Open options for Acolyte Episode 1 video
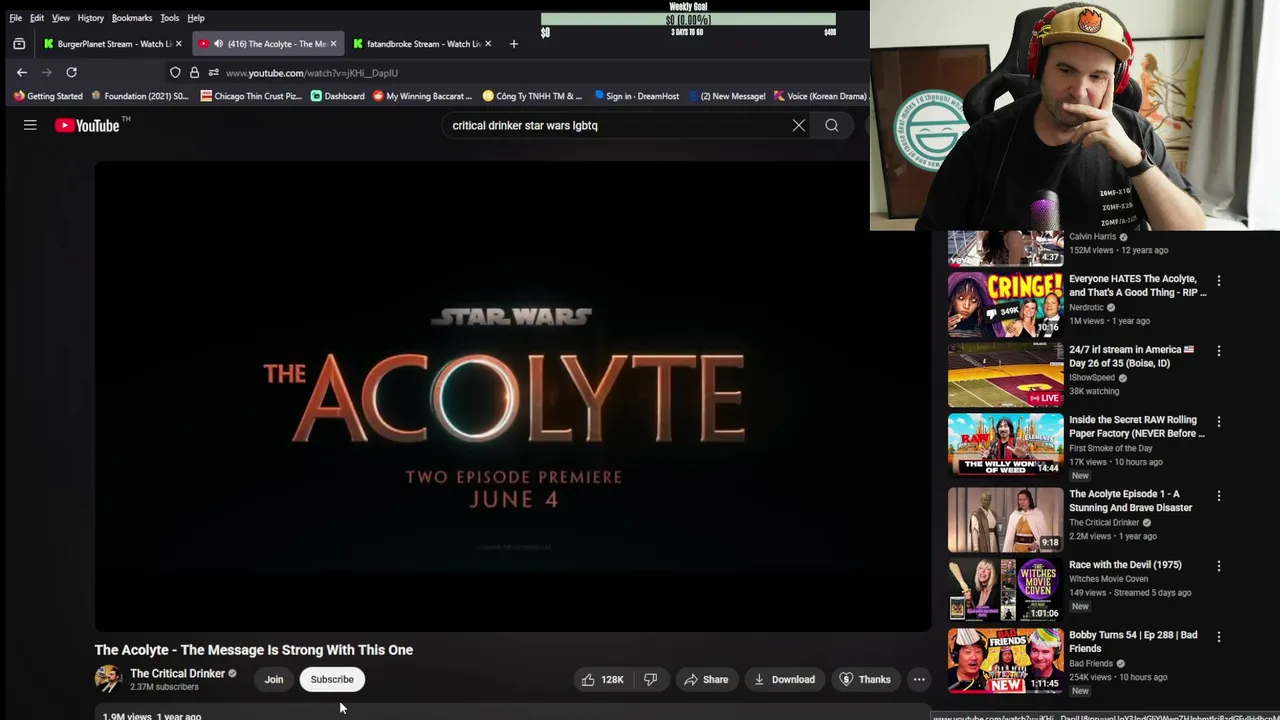Viewport: 1280px width, 720px height. 1218,495
